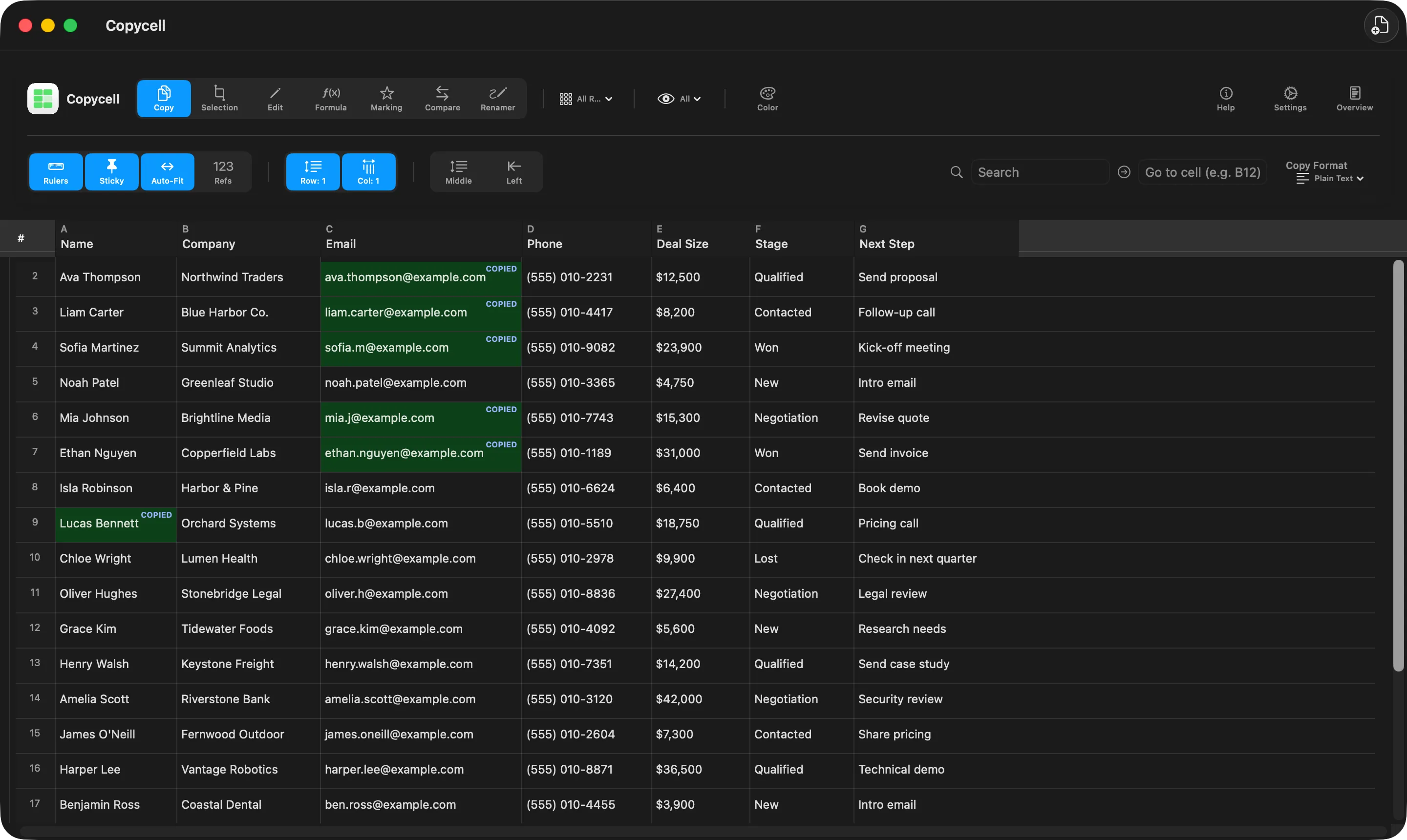The image size is (1407, 840).
Task: Open the Edit mode tab
Action: tap(275, 99)
